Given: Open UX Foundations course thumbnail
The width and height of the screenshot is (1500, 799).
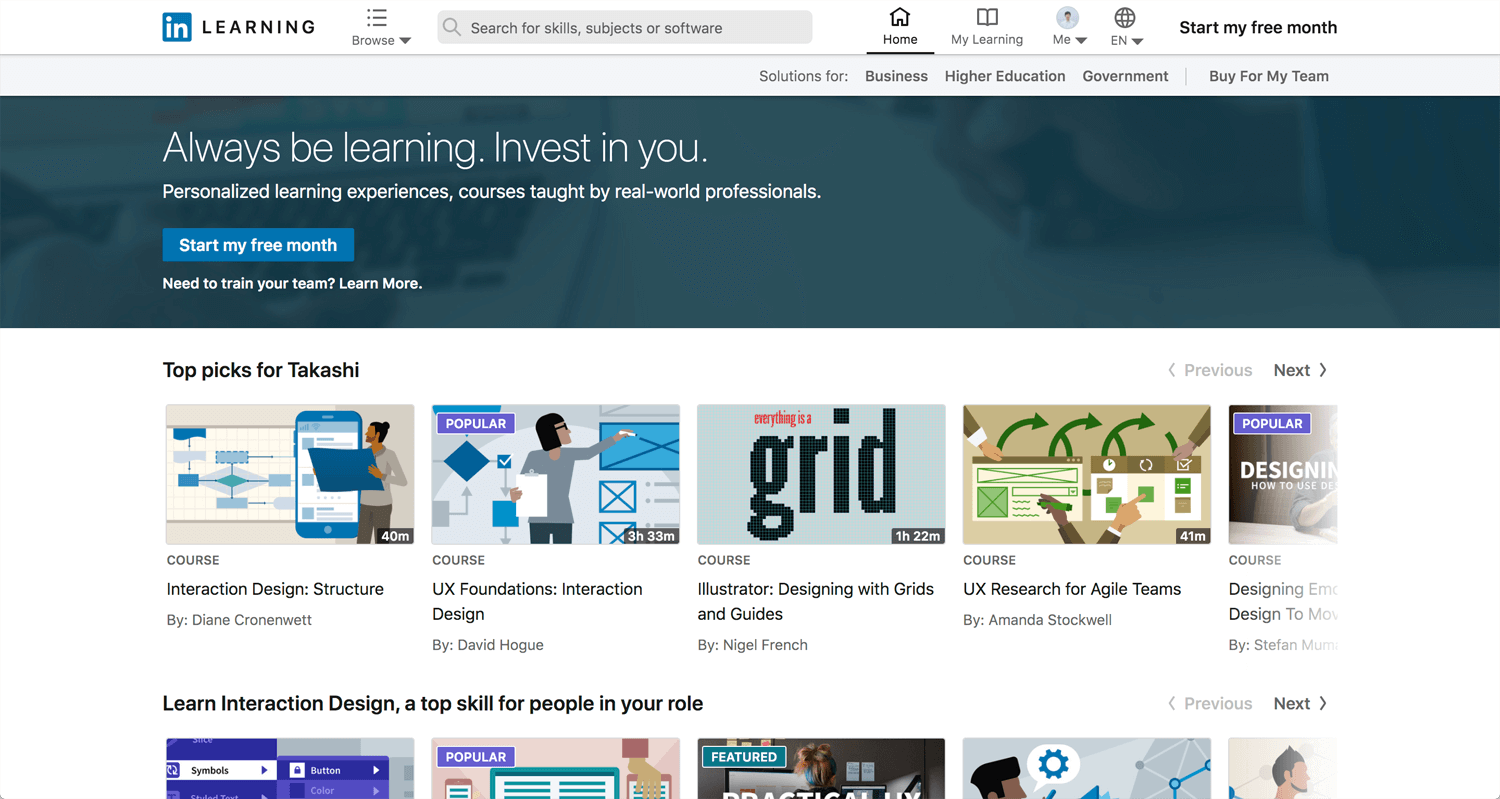Looking at the screenshot, I should (x=556, y=474).
